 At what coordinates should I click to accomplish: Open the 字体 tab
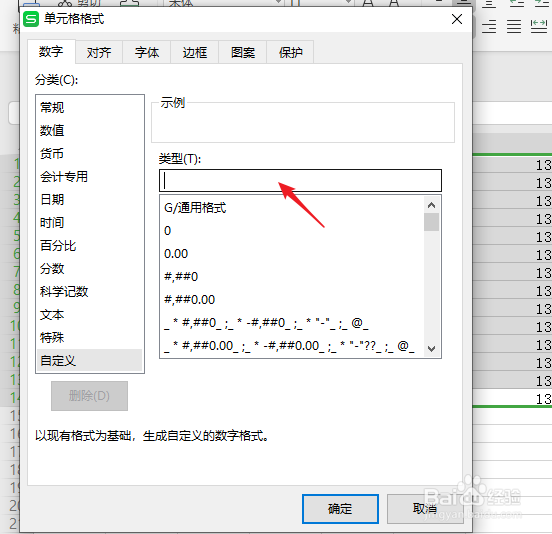pos(147,52)
